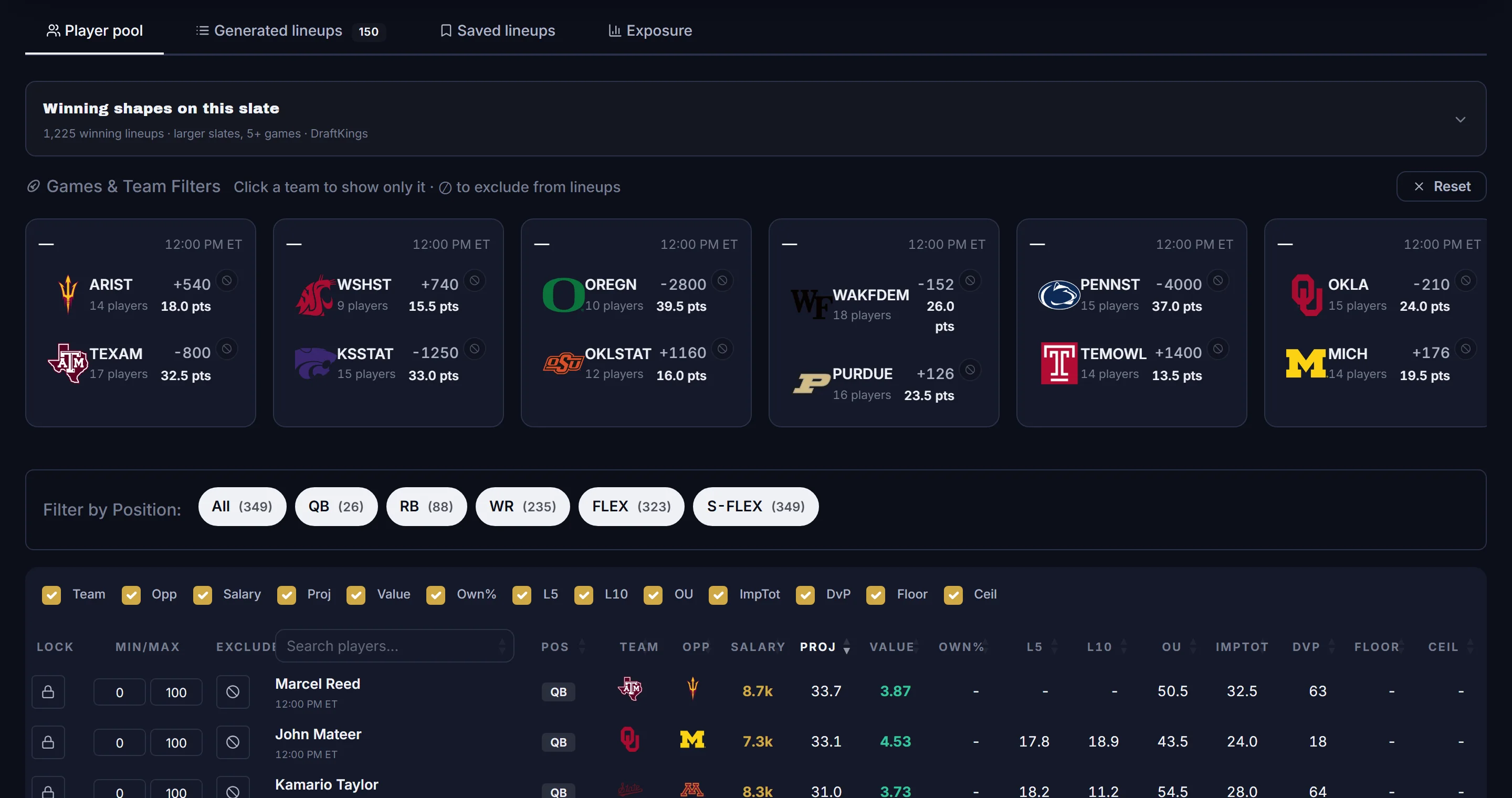Uncheck the Ceil column checkbox
Viewport: 1512px width, 798px height.
tap(953, 595)
